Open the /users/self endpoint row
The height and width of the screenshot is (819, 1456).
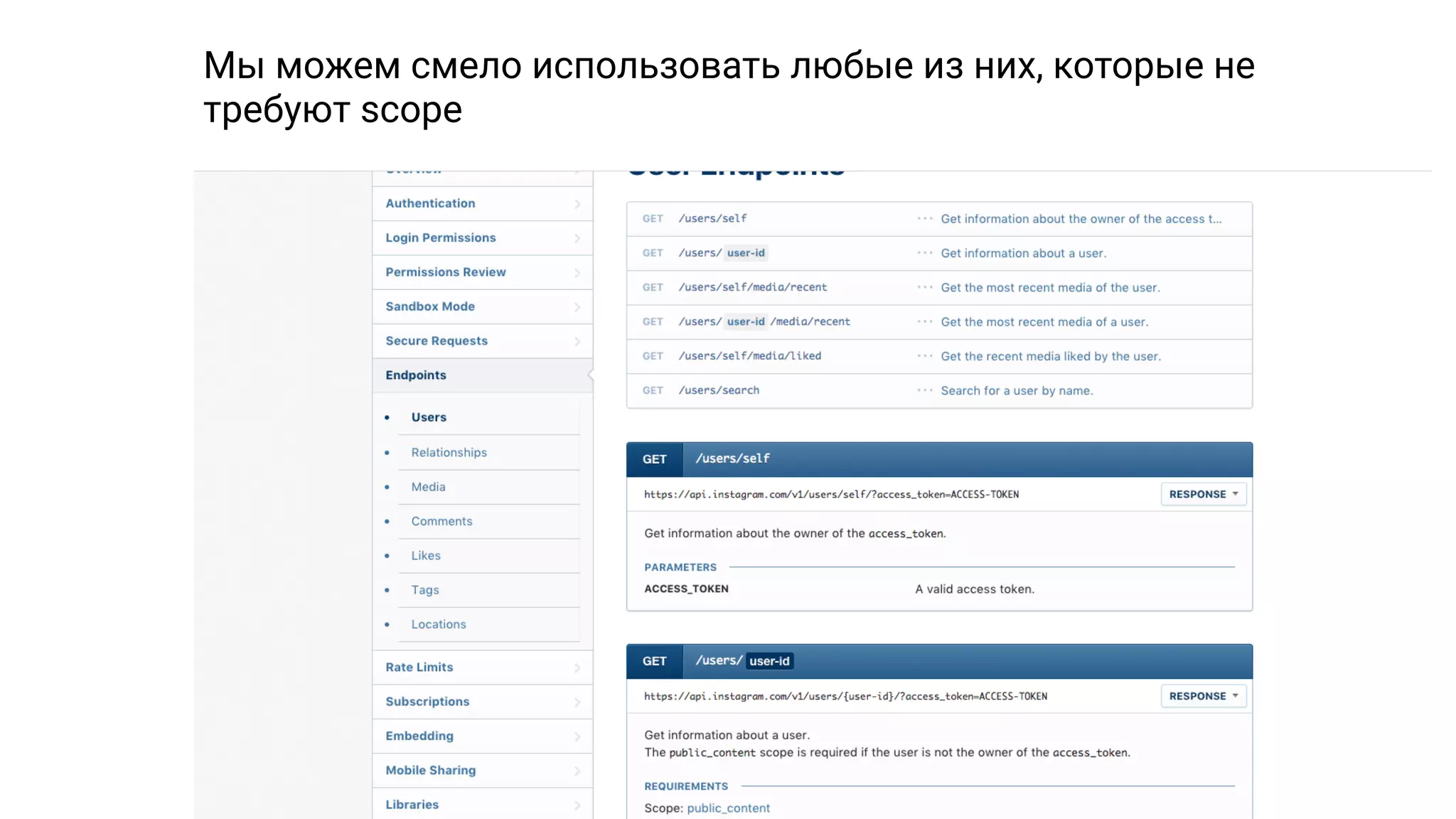(x=939, y=219)
